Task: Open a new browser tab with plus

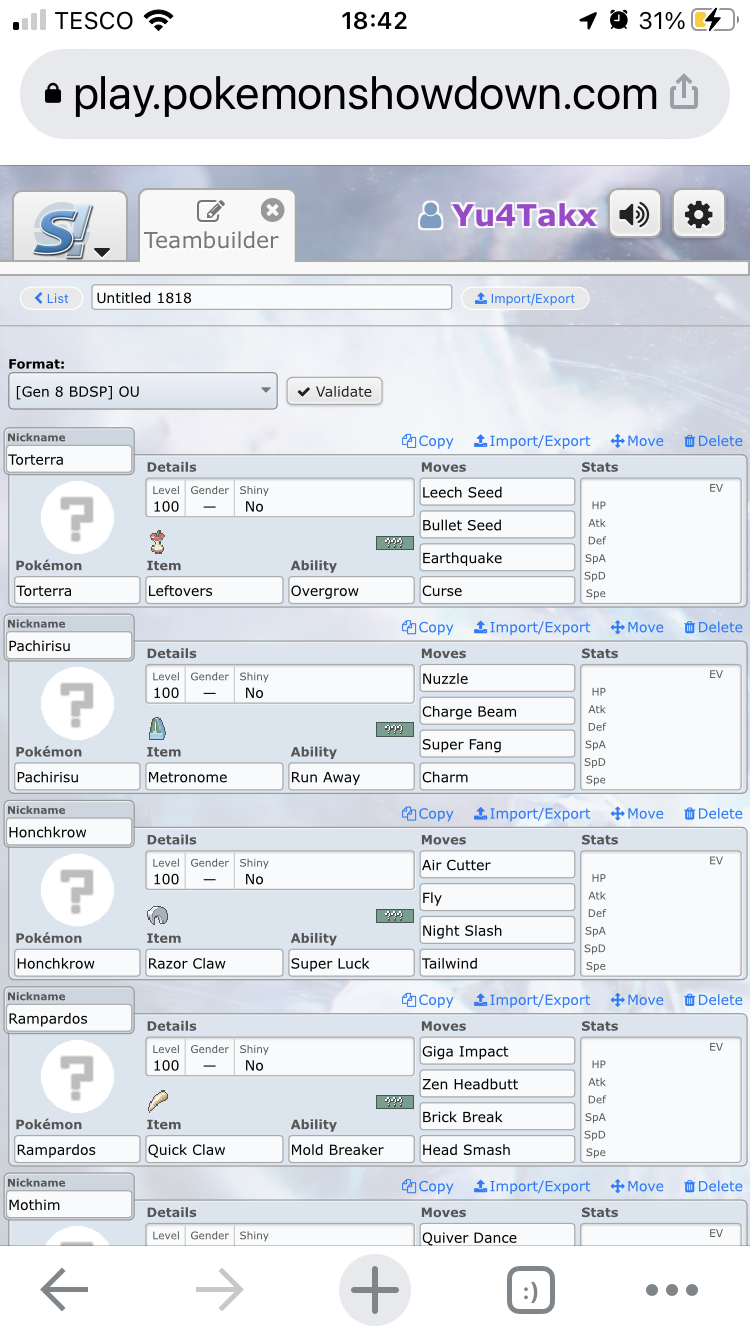Action: 375,1290
